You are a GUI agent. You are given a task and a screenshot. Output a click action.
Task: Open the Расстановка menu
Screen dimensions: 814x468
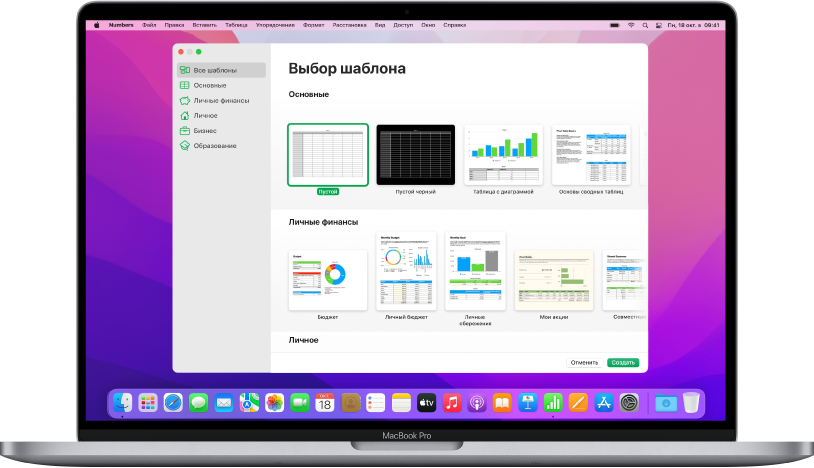(x=349, y=25)
